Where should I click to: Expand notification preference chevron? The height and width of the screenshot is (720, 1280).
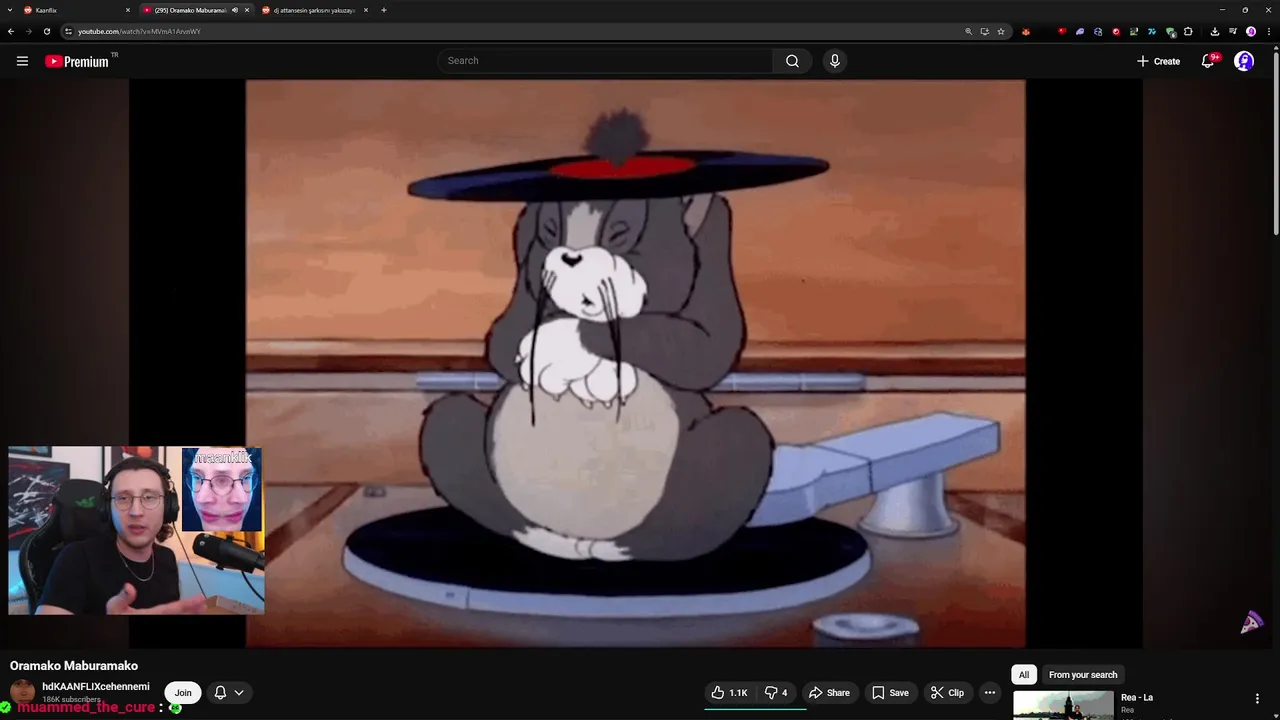(238, 692)
